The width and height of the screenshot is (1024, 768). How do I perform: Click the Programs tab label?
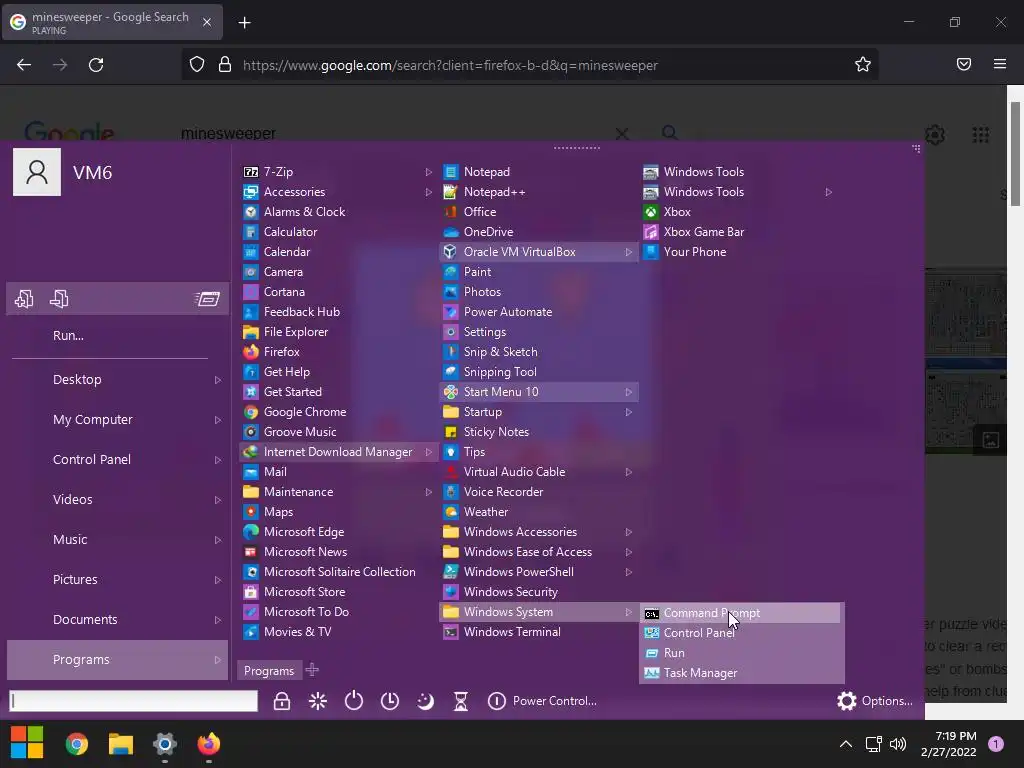click(268, 671)
